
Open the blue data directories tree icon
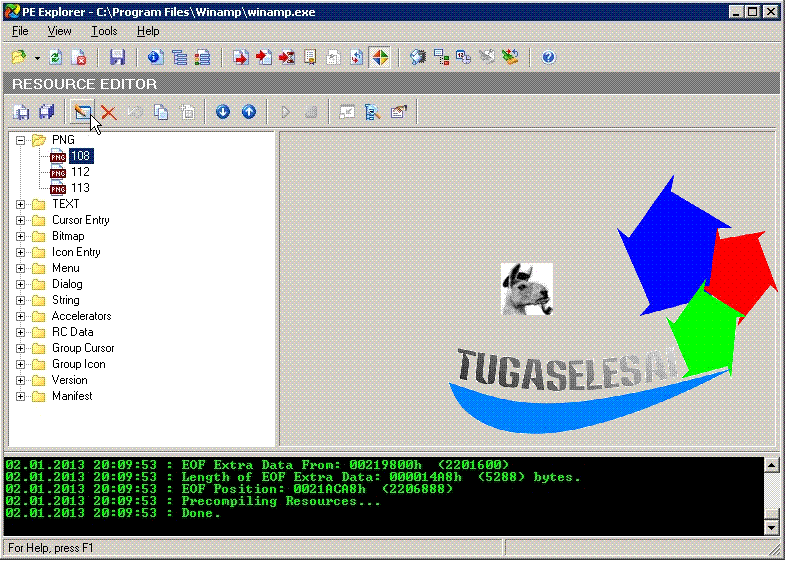(x=179, y=57)
